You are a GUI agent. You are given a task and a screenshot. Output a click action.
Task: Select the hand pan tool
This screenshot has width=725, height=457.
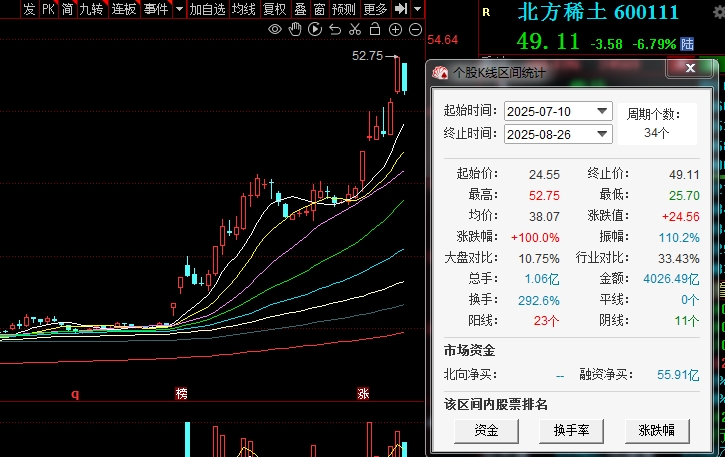point(294,30)
